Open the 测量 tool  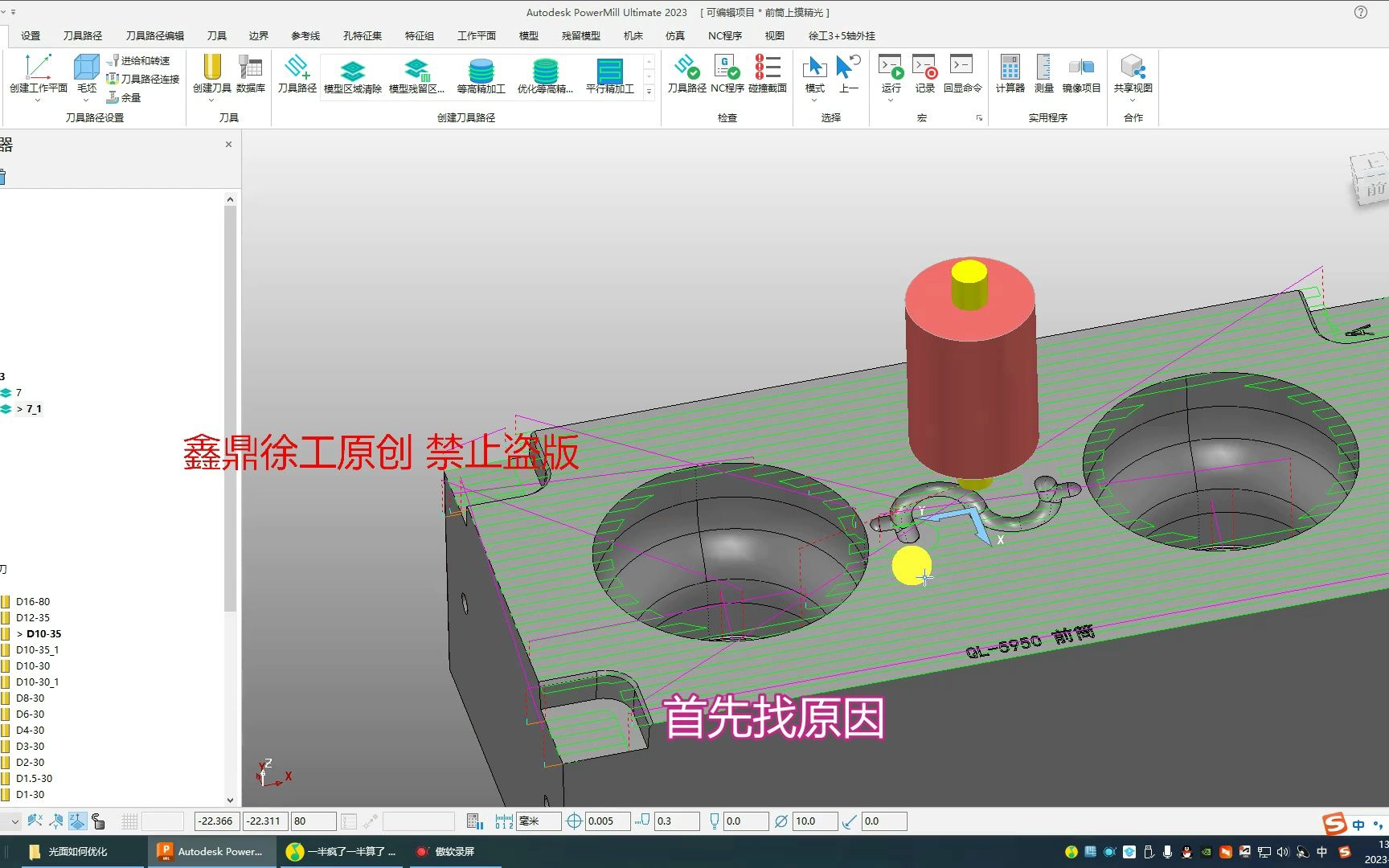pyautogui.click(x=1043, y=74)
